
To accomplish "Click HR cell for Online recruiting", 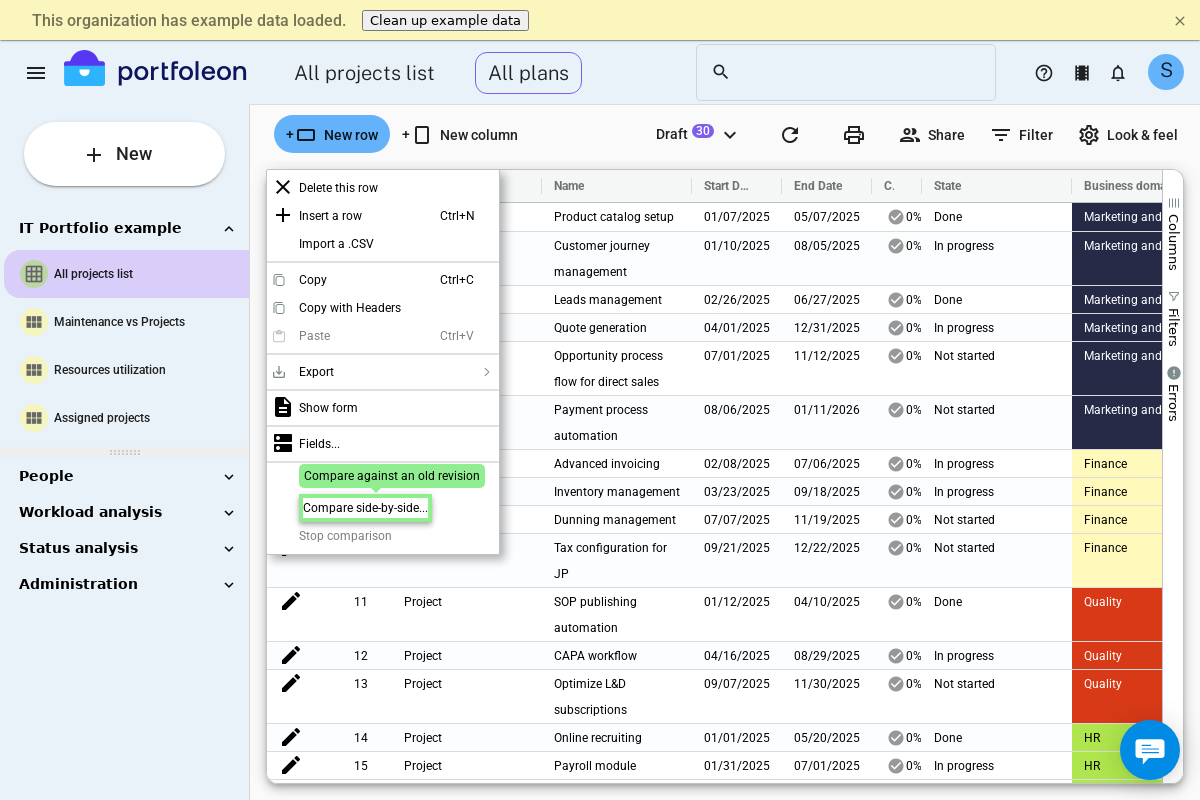I will click(x=1117, y=738).
